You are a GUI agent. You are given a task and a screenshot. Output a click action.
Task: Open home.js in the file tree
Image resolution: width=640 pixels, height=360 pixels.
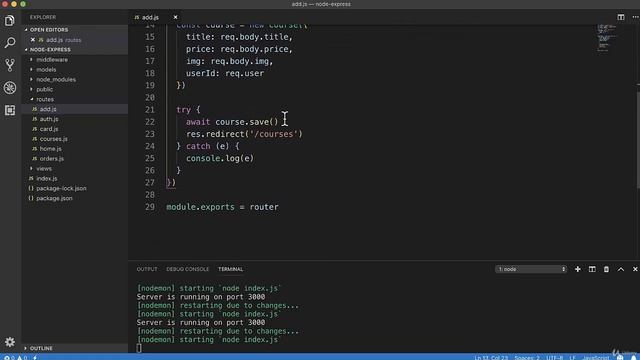tap(51, 149)
